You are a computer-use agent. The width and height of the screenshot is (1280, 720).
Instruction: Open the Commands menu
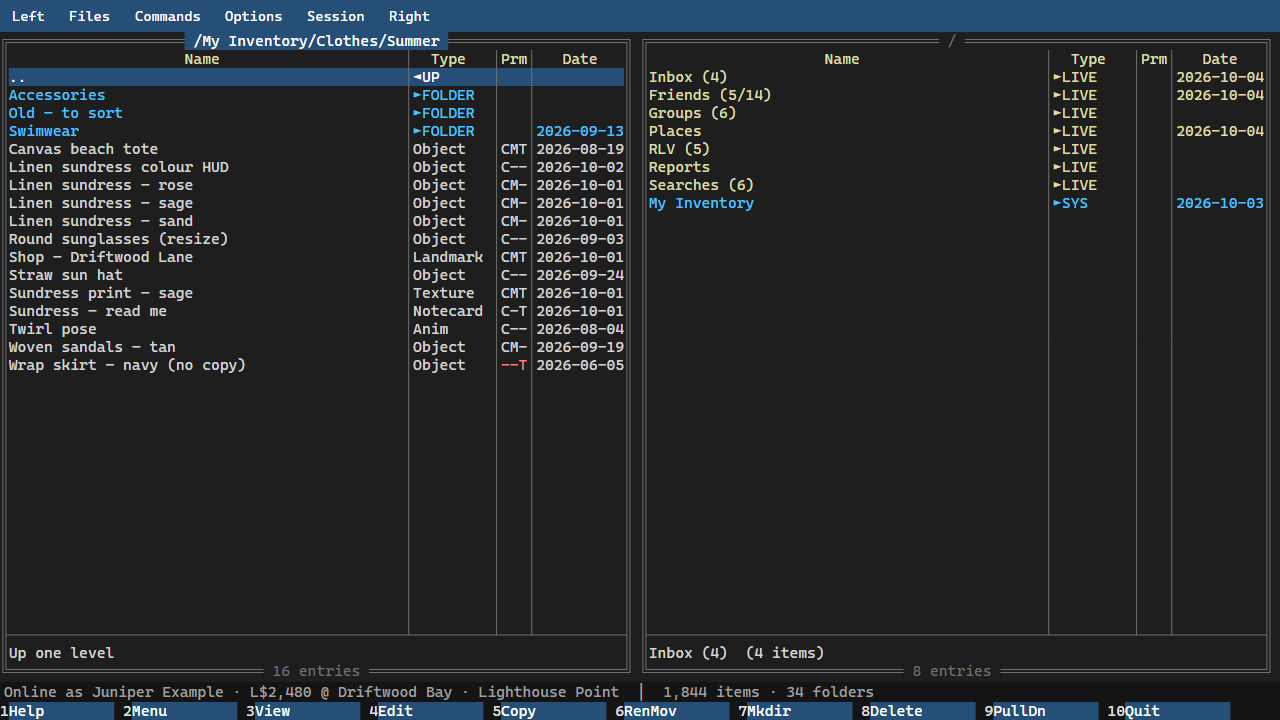[x=167, y=16]
